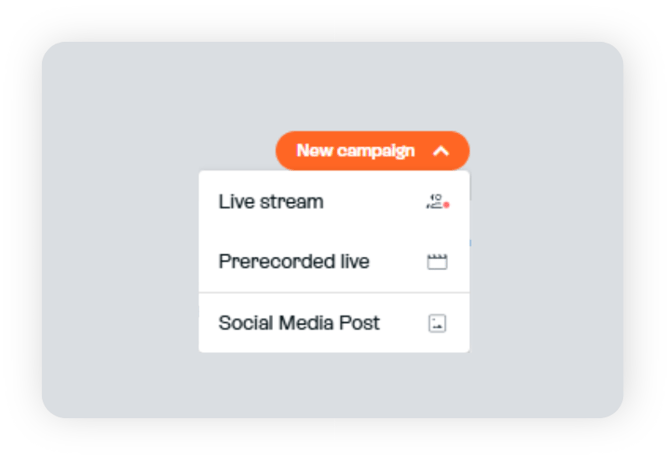Click the "Live stream" text label
This screenshot has width=670, height=460.
(x=271, y=202)
